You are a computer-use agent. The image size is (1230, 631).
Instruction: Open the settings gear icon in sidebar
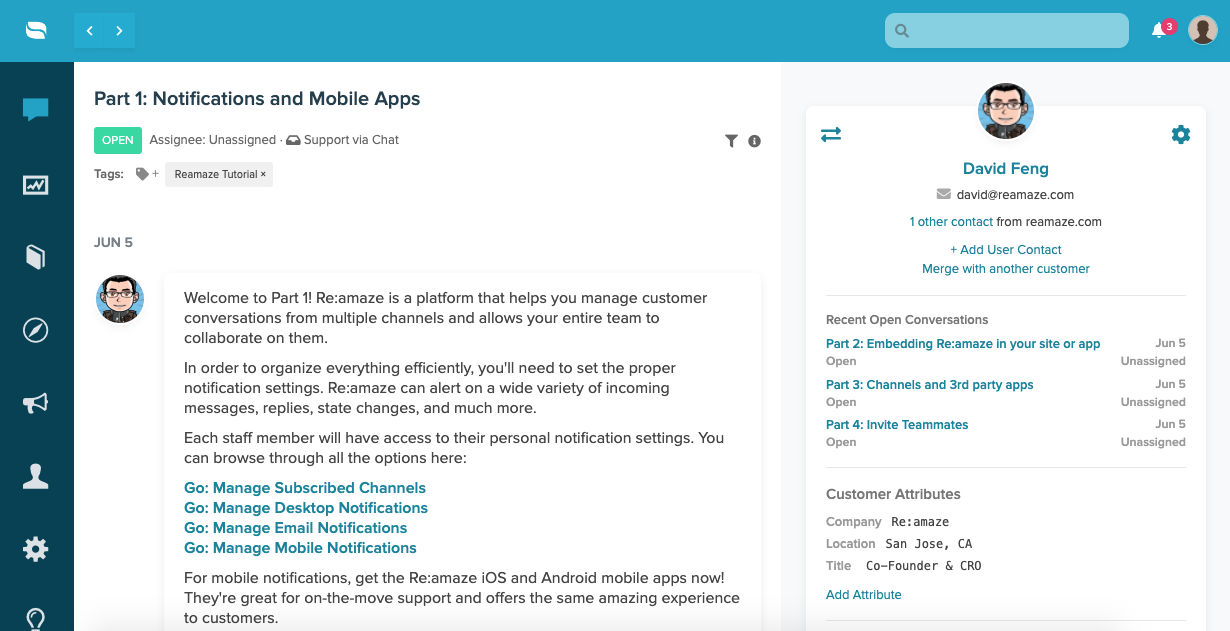click(x=36, y=549)
